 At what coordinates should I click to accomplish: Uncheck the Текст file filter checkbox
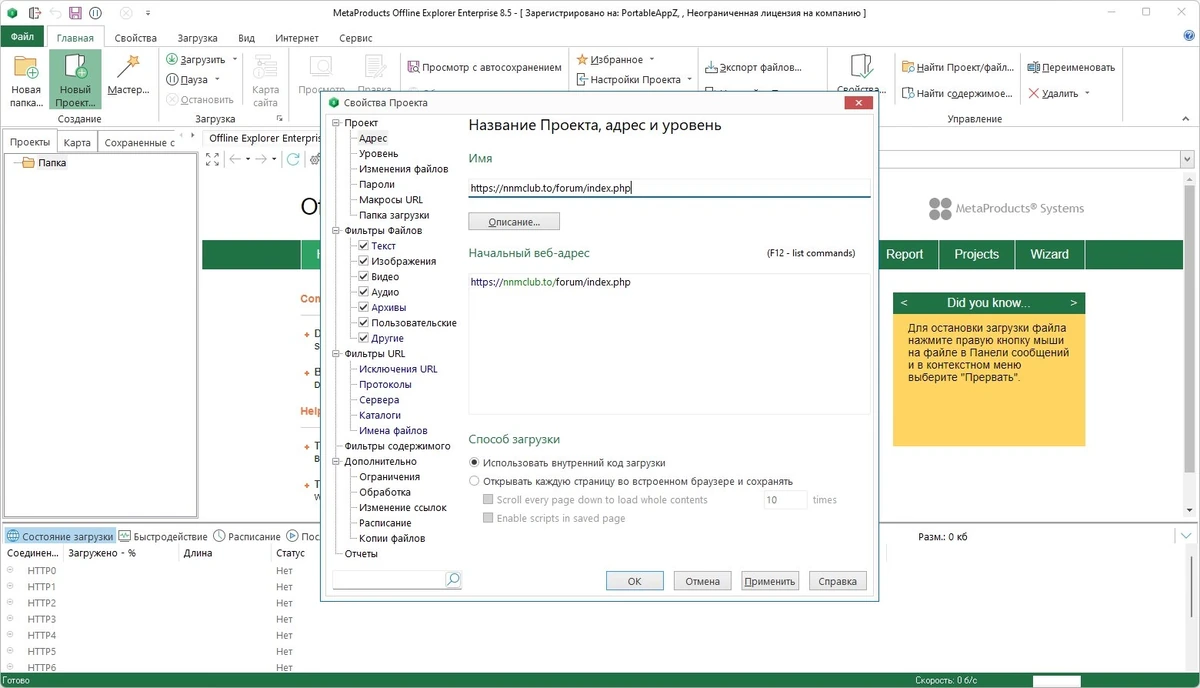(x=364, y=246)
